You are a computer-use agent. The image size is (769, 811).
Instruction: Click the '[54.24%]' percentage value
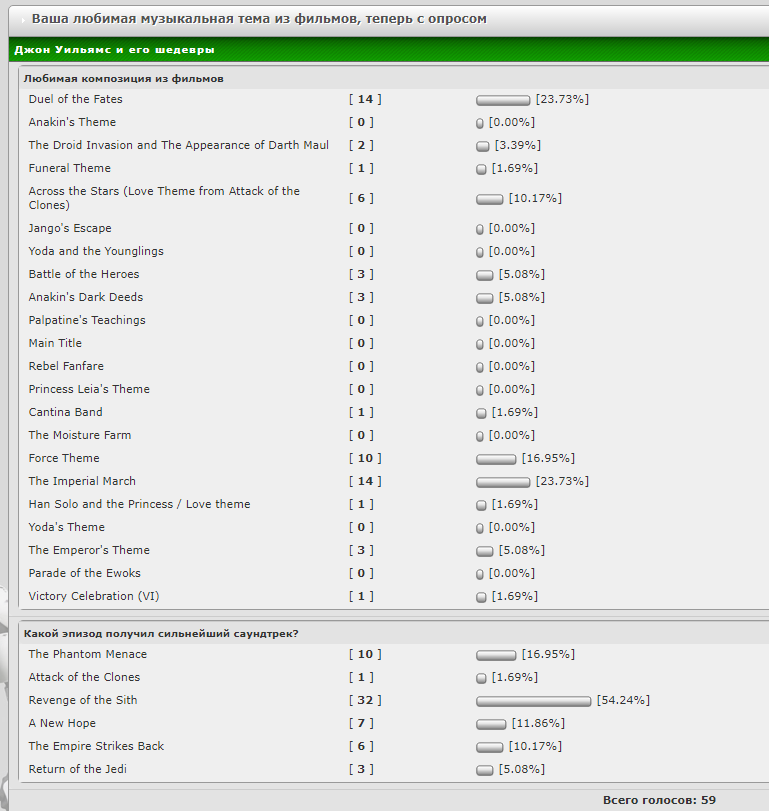tap(623, 700)
